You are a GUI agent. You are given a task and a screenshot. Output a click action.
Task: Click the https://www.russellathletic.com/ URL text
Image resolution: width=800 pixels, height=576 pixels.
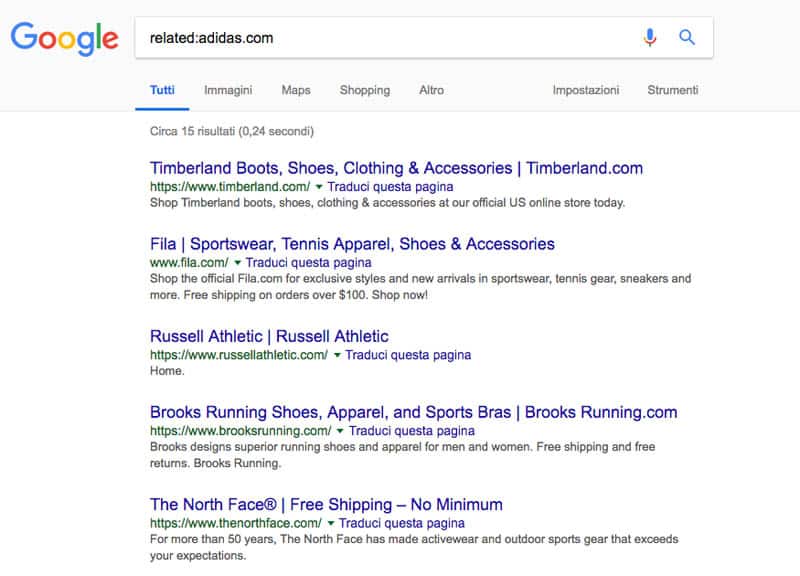239,355
